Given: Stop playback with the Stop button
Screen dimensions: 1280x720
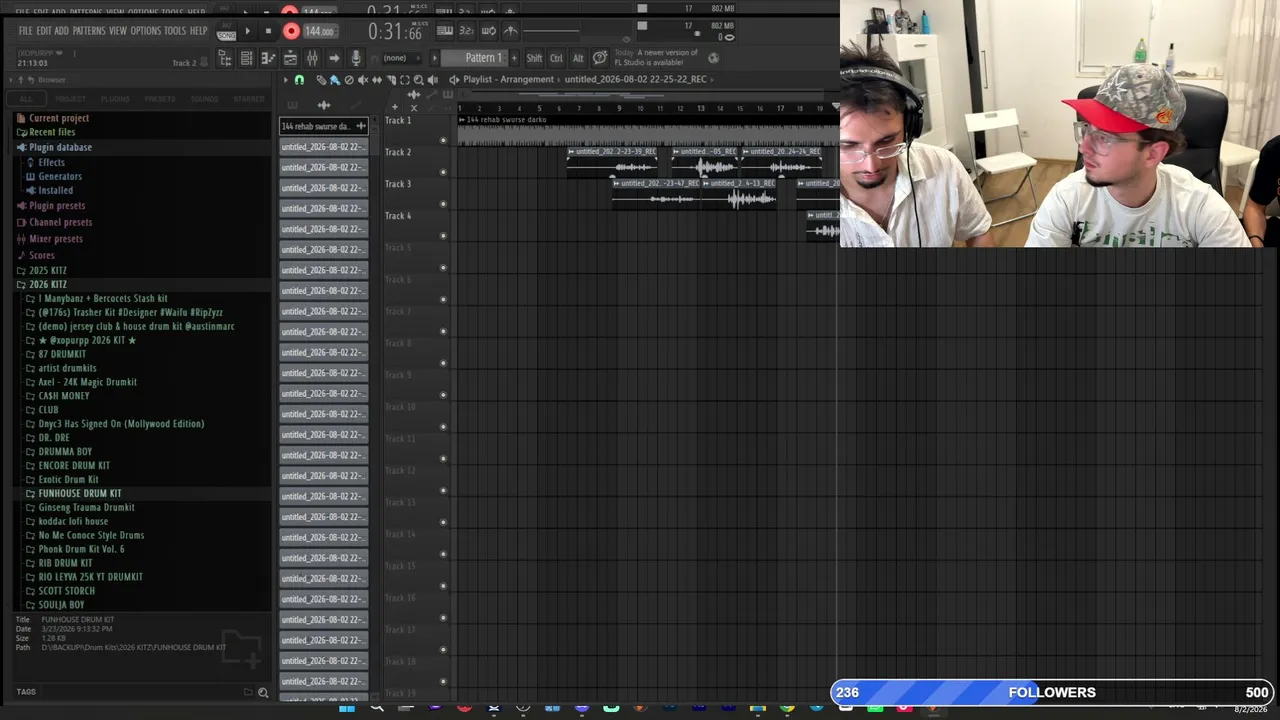Looking at the screenshot, I should (268, 31).
